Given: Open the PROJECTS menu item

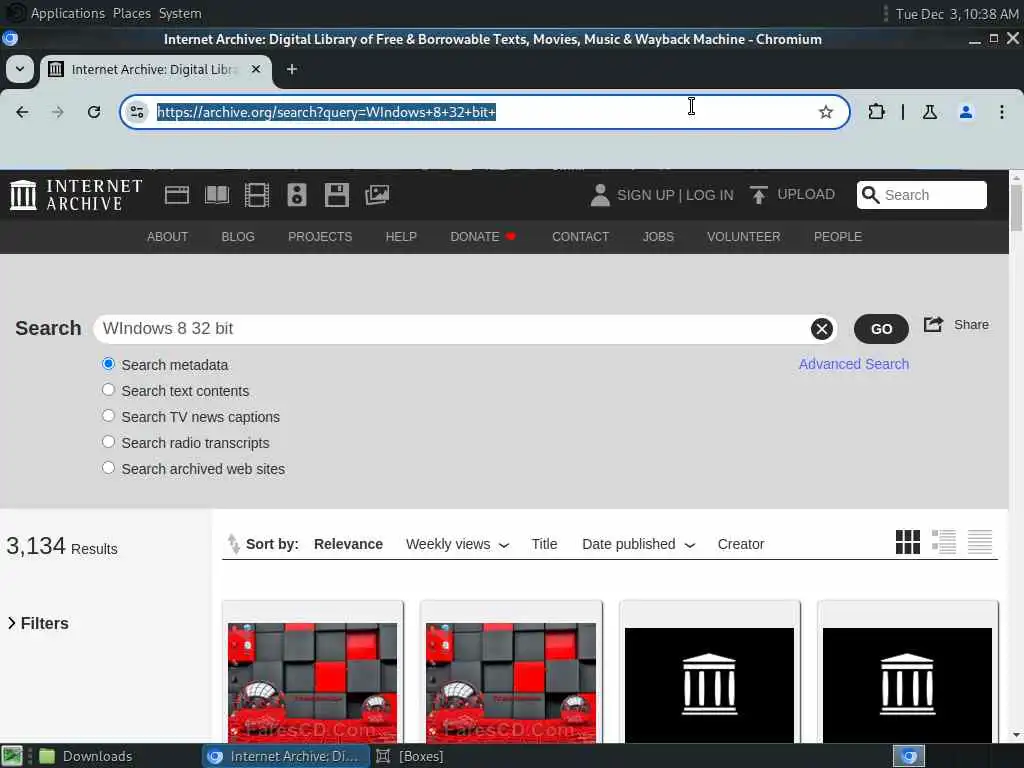Looking at the screenshot, I should (320, 237).
